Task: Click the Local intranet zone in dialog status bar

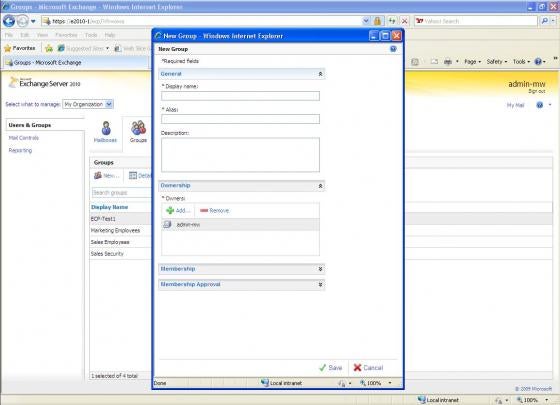Action: click(x=281, y=383)
